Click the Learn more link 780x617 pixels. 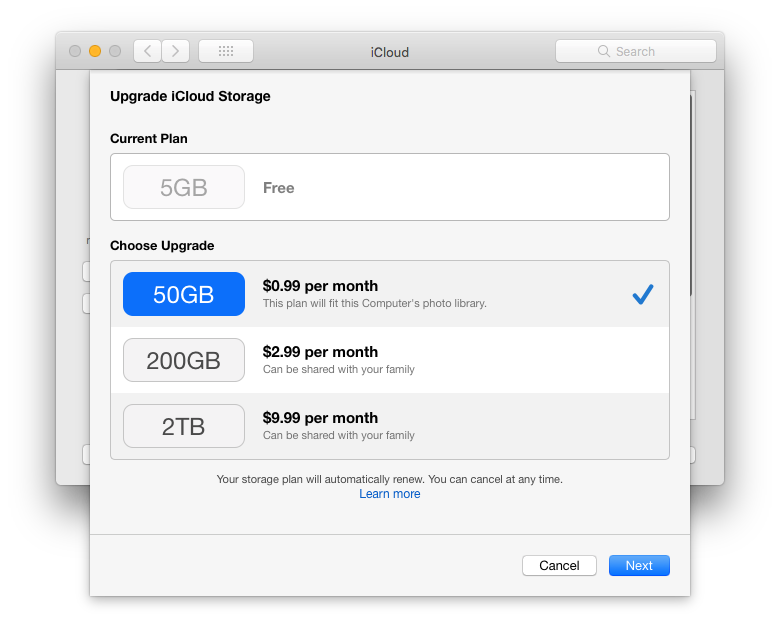(390, 494)
